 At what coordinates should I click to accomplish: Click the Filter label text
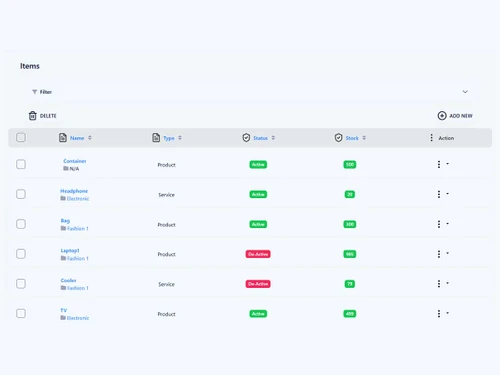(x=46, y=92)
